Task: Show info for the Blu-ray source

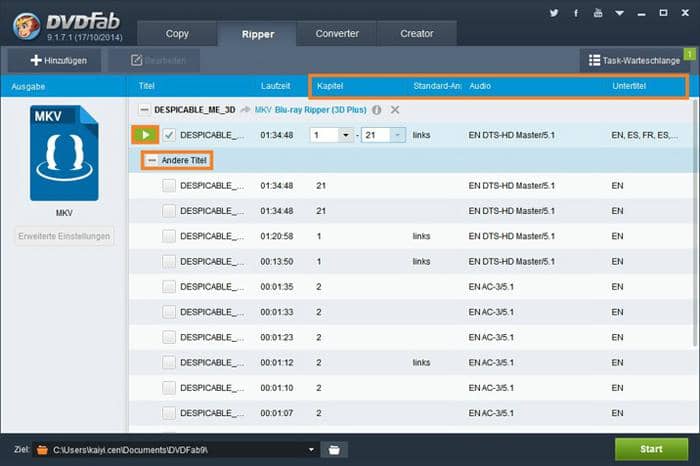Action: click(x=377, y=110)
